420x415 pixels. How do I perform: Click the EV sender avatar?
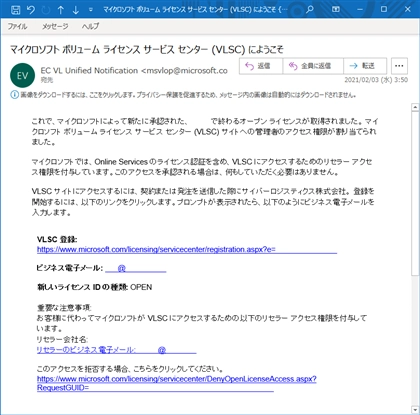(22, 75)
